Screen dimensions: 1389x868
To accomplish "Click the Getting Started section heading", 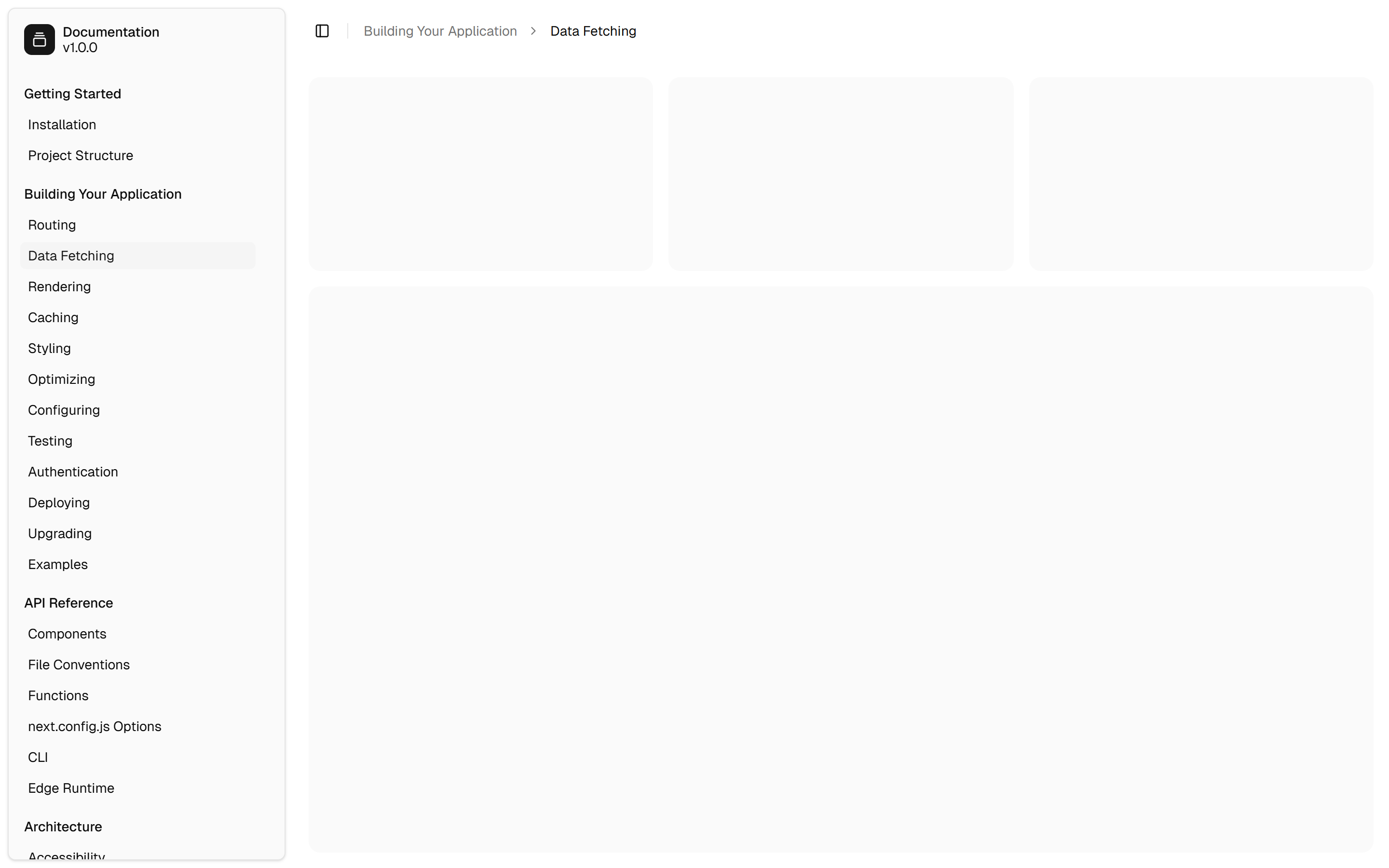I will [x=72, y=94].
